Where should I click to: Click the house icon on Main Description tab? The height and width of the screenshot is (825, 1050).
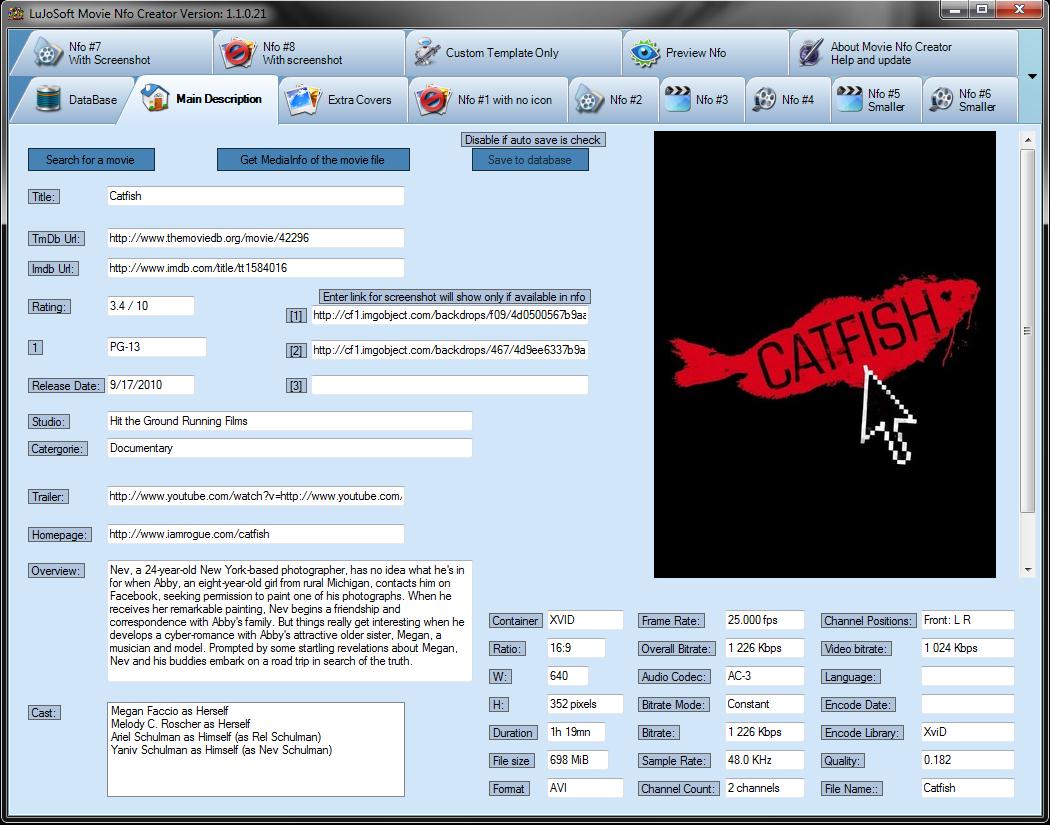click(x=155, y=98)
